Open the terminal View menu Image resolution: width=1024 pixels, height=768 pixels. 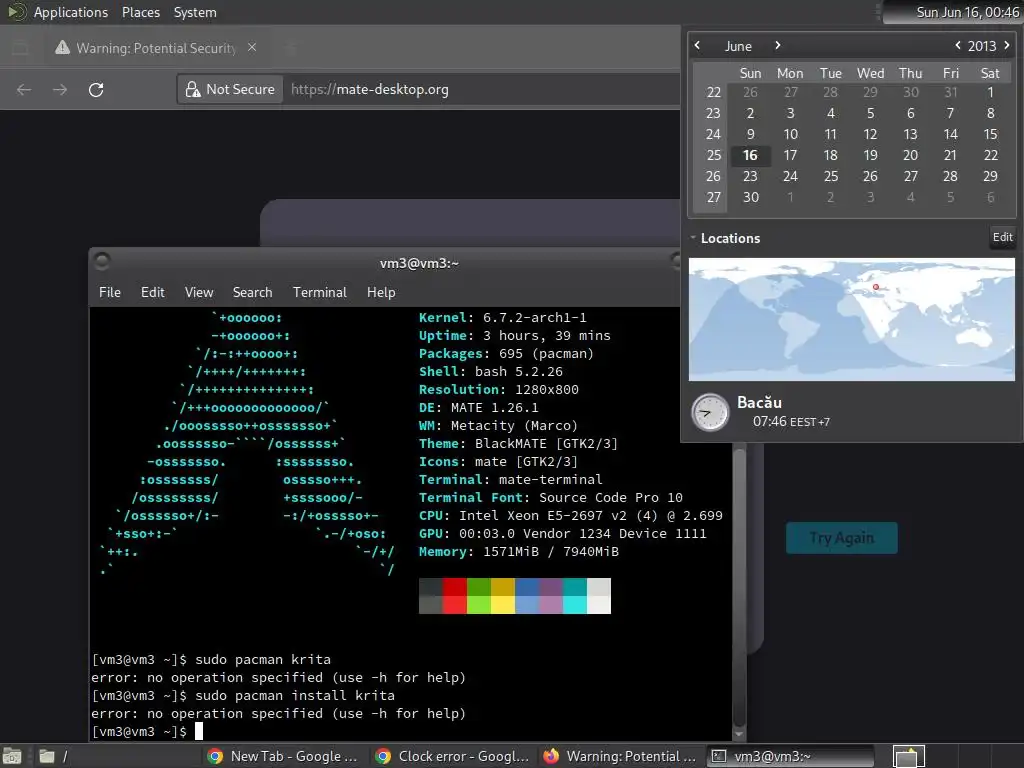coord(199,292)
